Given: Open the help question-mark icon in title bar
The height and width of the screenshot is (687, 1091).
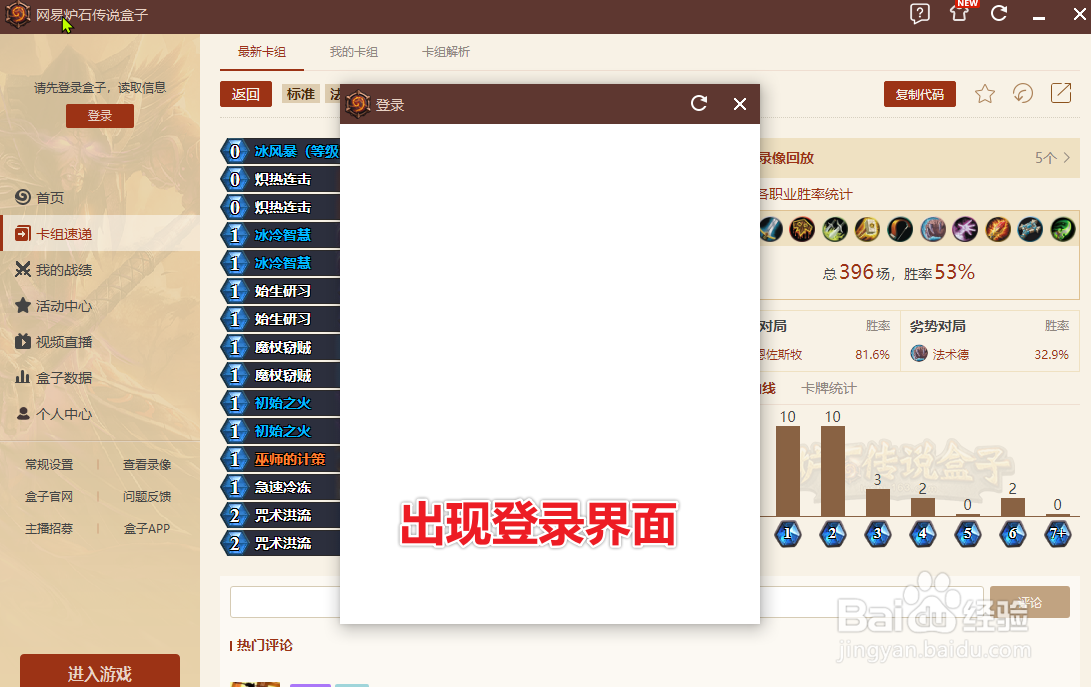Looking at the screenshot, I should 919,13.
